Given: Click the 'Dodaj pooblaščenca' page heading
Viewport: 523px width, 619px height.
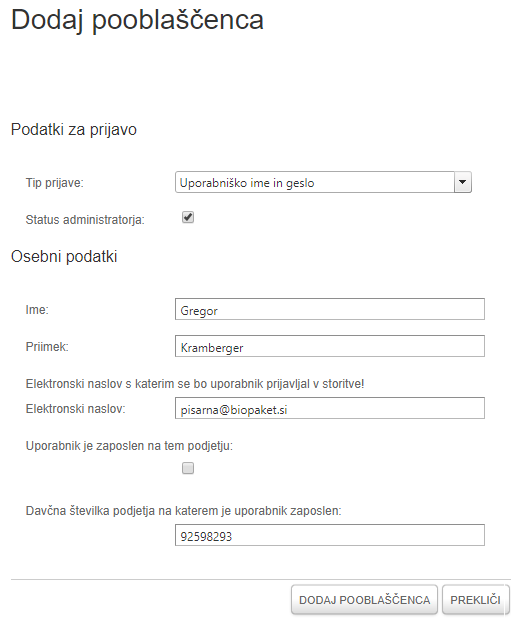Looking at the screenshot, I should coord(137,20).
